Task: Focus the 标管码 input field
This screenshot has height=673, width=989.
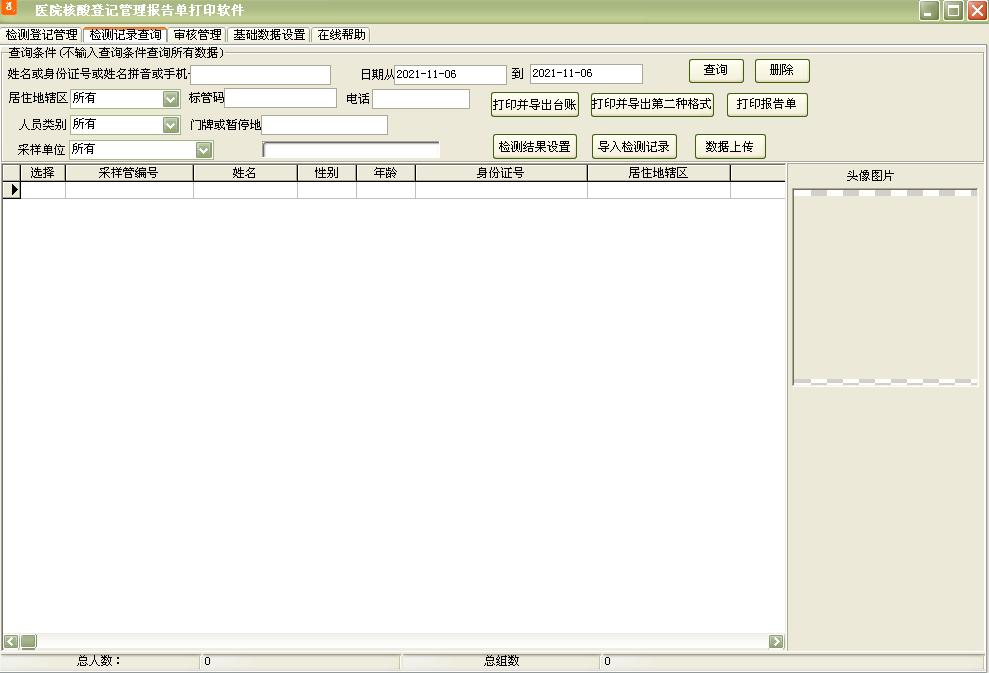Action: 281,98
